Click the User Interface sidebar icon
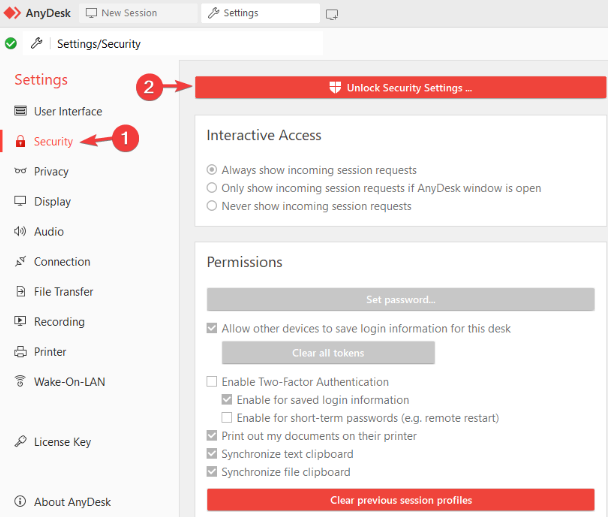608x517 pixels. tap(20, 111)
